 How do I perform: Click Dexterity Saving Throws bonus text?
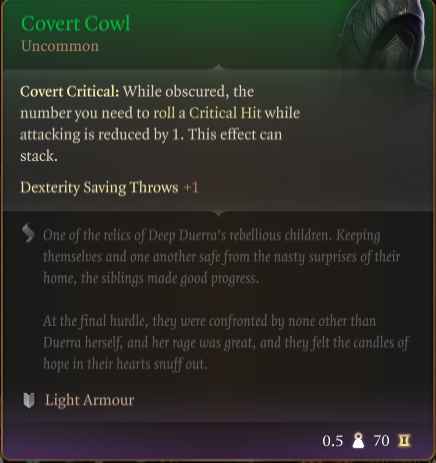pos(99,188)
